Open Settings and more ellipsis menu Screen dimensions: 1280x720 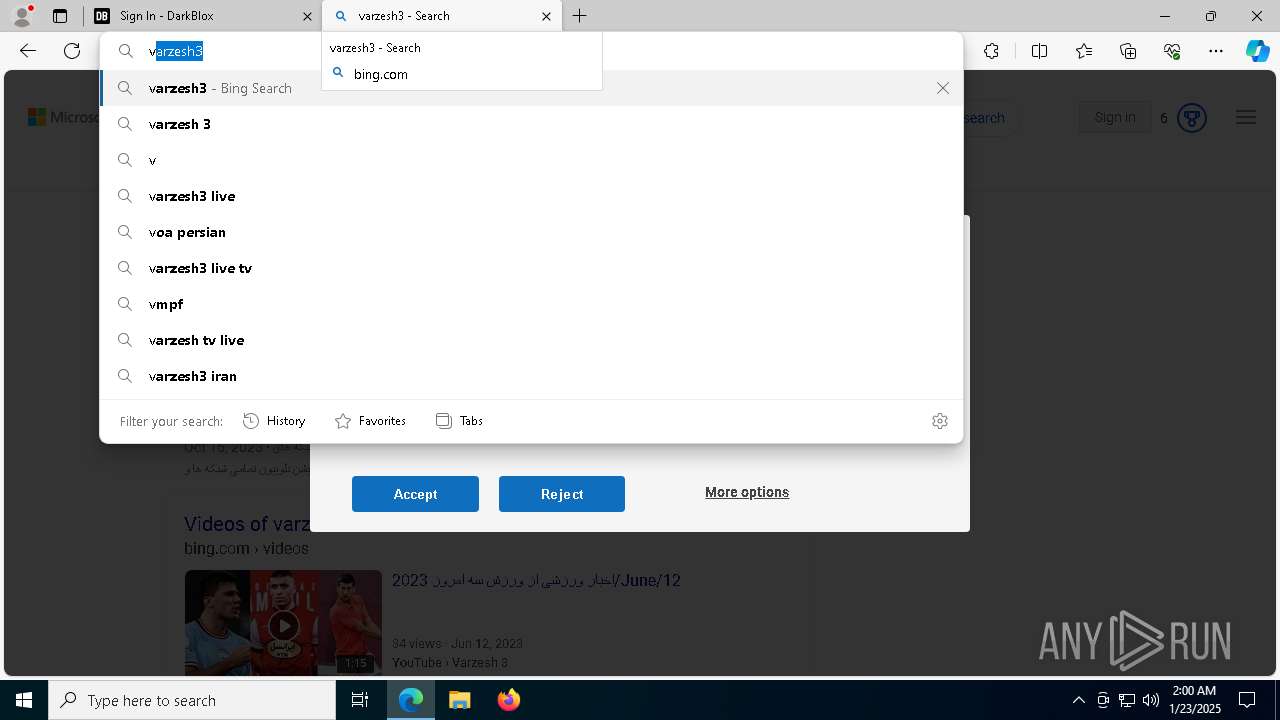[1216, 51]
